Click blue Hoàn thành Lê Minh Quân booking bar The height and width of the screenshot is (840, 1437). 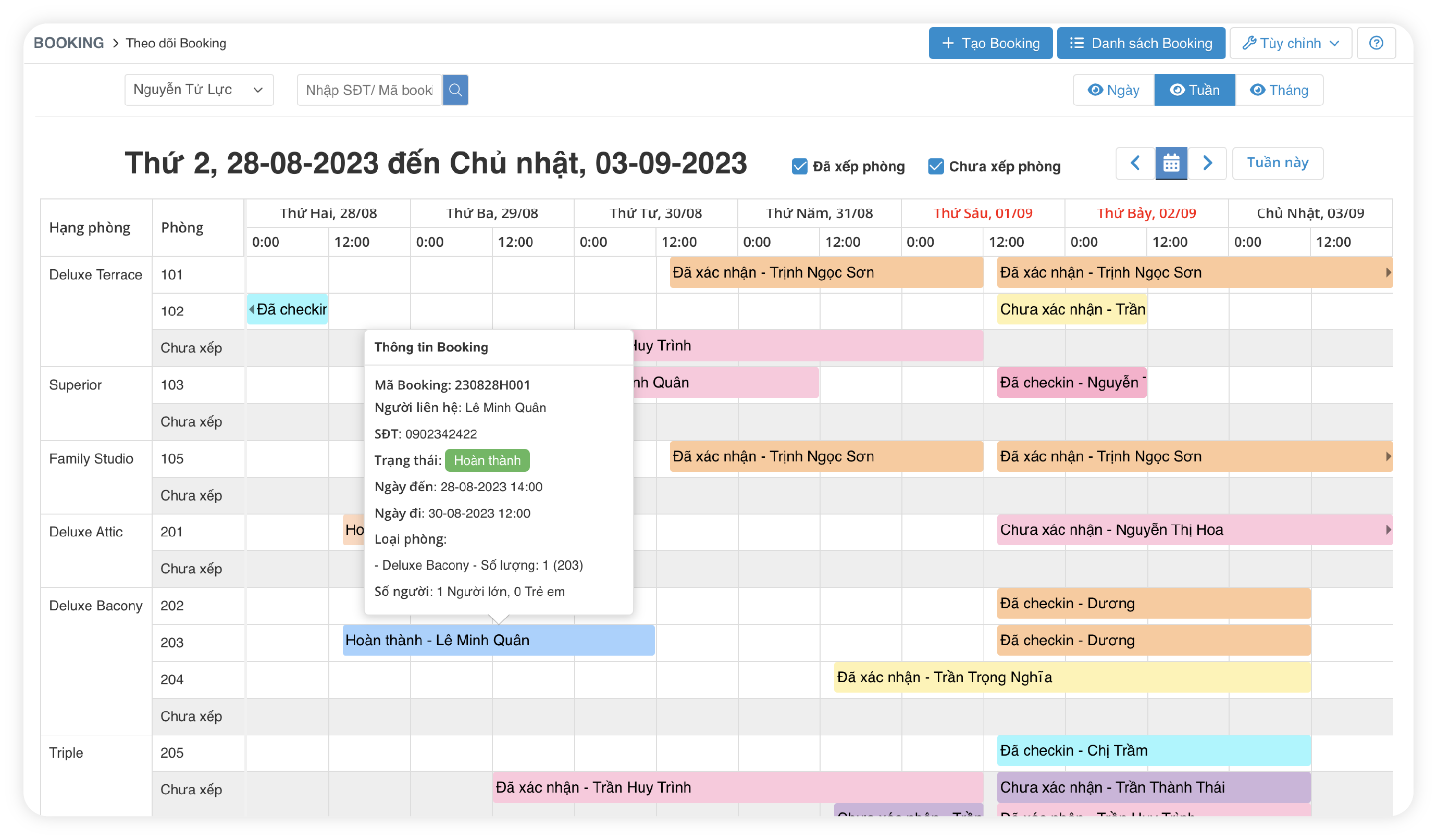click(x=498, y=641)
